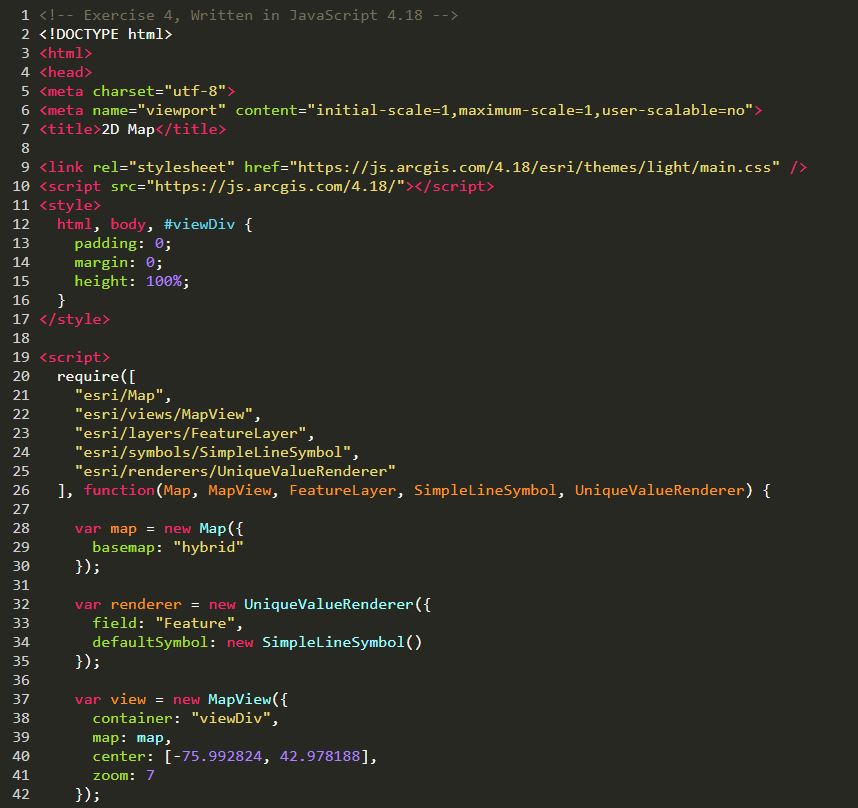Click the longitude value -75.992824
Image resolution: width=858 pixels, height=808 pixels.
217,756
